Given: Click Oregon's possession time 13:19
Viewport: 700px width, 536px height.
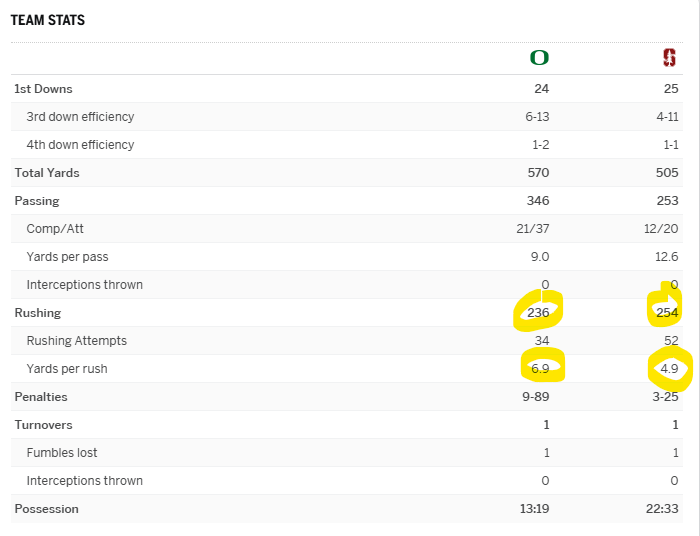Looking at the screenshot, I should coord(533,509).
